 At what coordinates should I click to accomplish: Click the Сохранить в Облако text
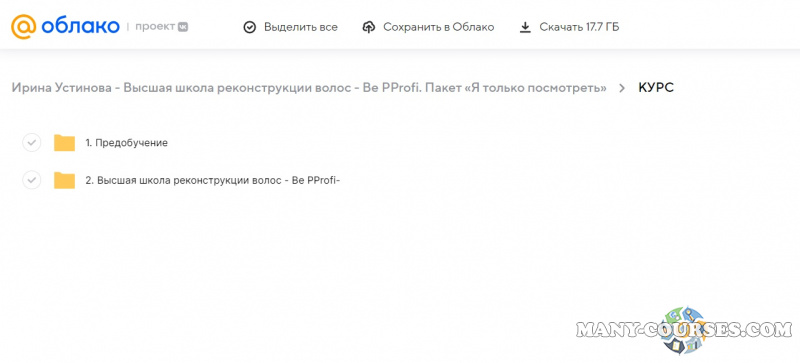click(439, 27)
